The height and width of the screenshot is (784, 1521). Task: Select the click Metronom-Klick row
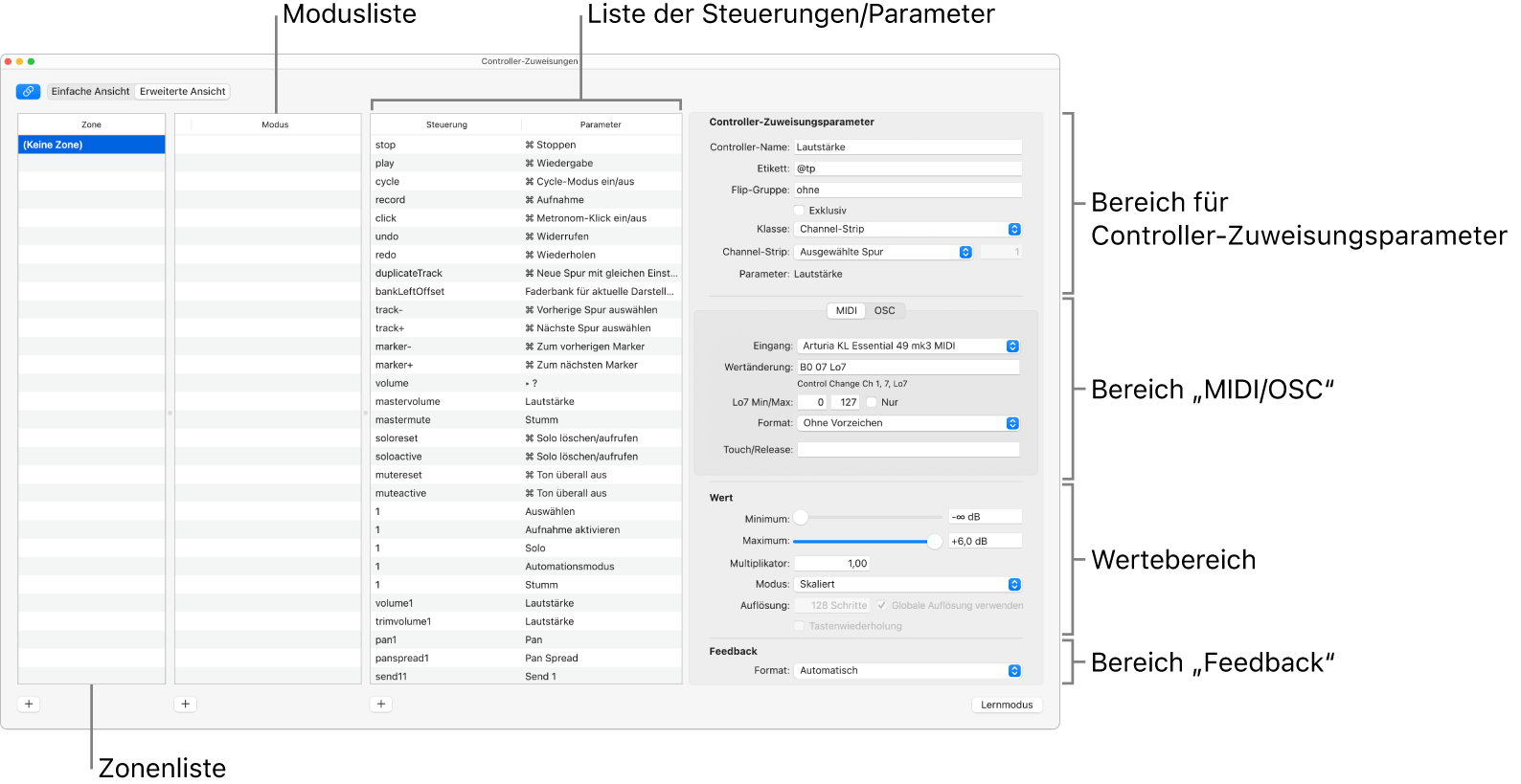(x=526, y=218)
